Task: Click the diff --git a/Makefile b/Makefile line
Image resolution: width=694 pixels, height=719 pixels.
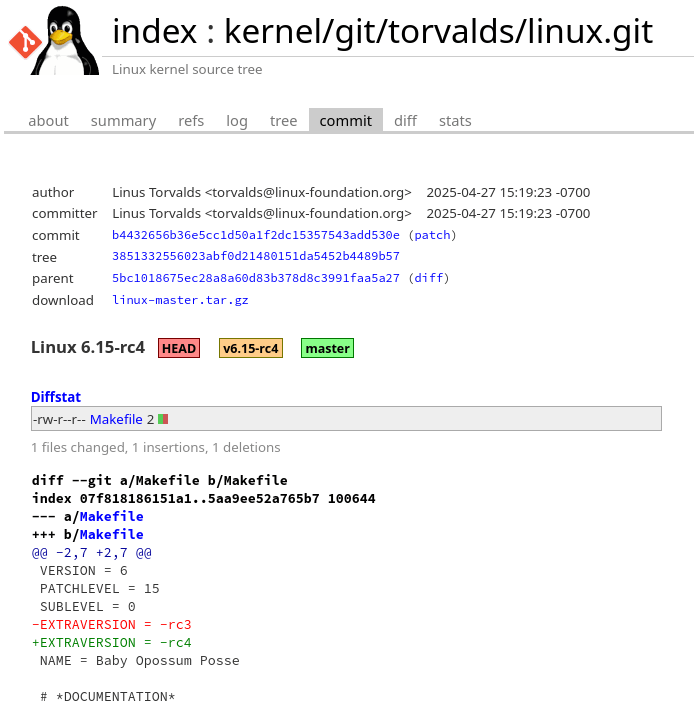Action: tap(160, 480)
